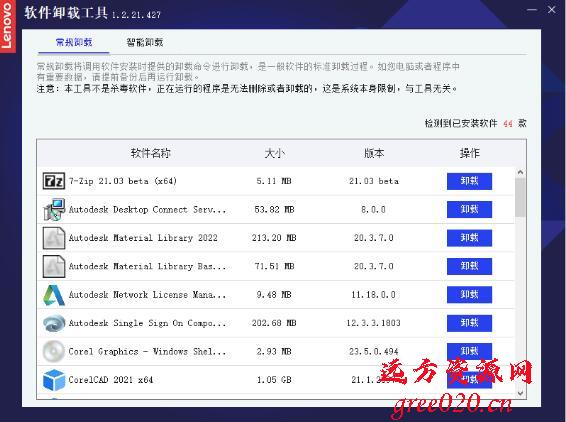Viewport: 566px width, 422px height.
Task: Uninstall 7-Zip 21.03 beta with its 卸载 button
Action: 469,181
